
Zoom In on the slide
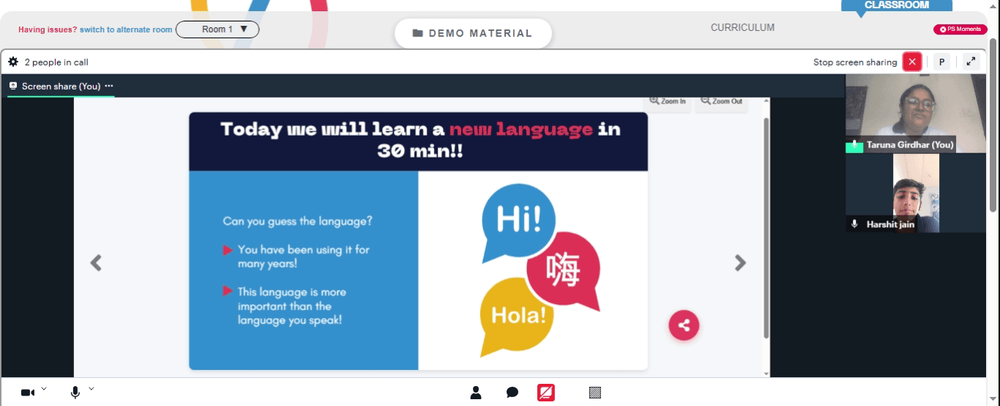tap(668, 101)
